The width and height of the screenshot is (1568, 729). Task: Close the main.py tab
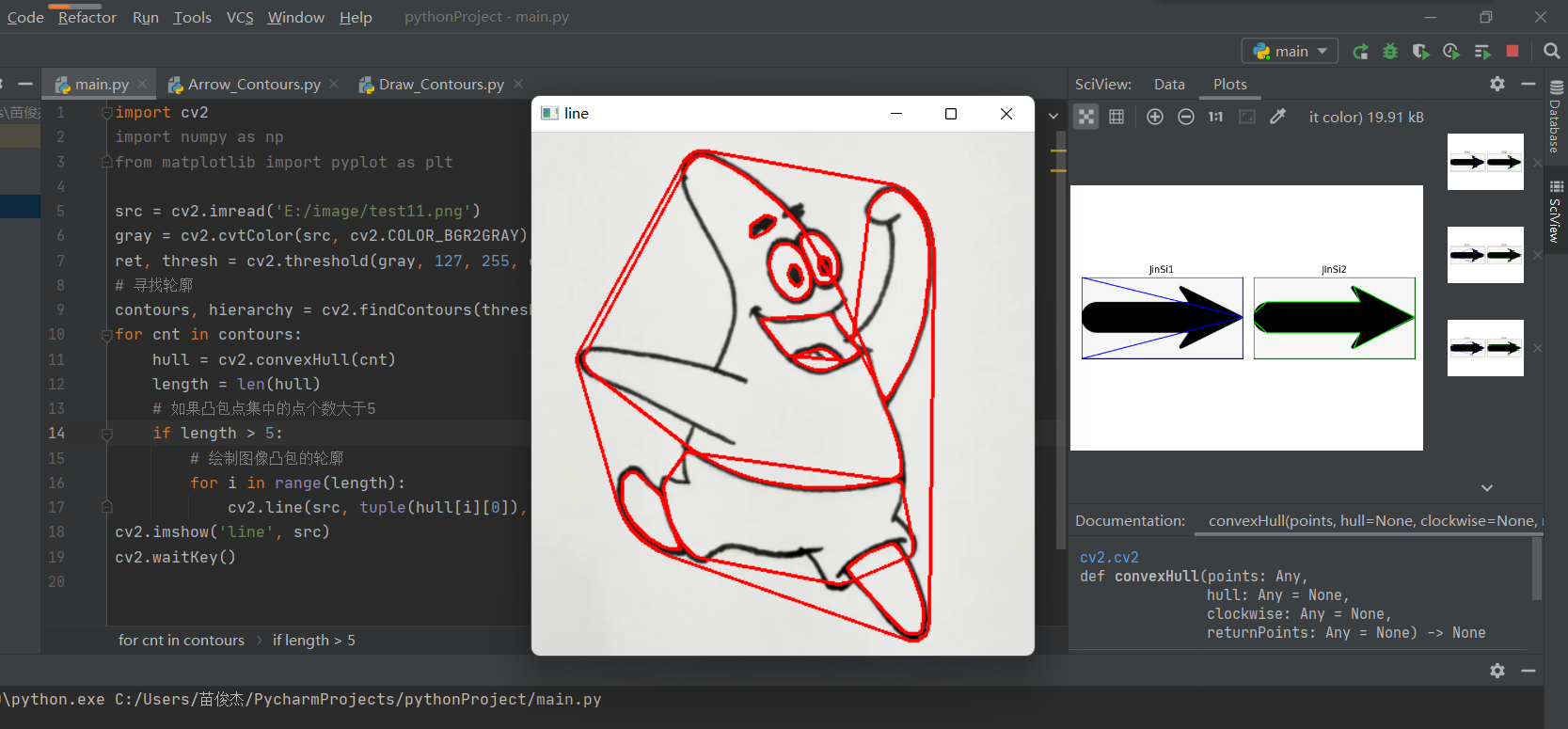(x=142, y=84)
